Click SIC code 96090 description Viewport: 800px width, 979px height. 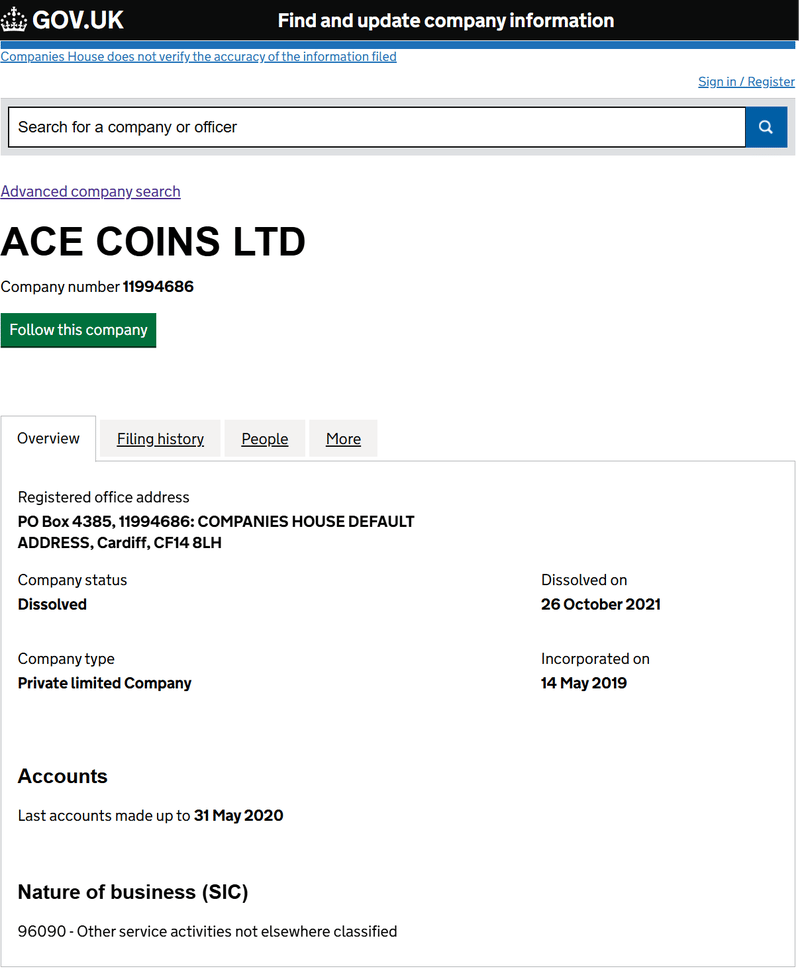click(207, 932)
